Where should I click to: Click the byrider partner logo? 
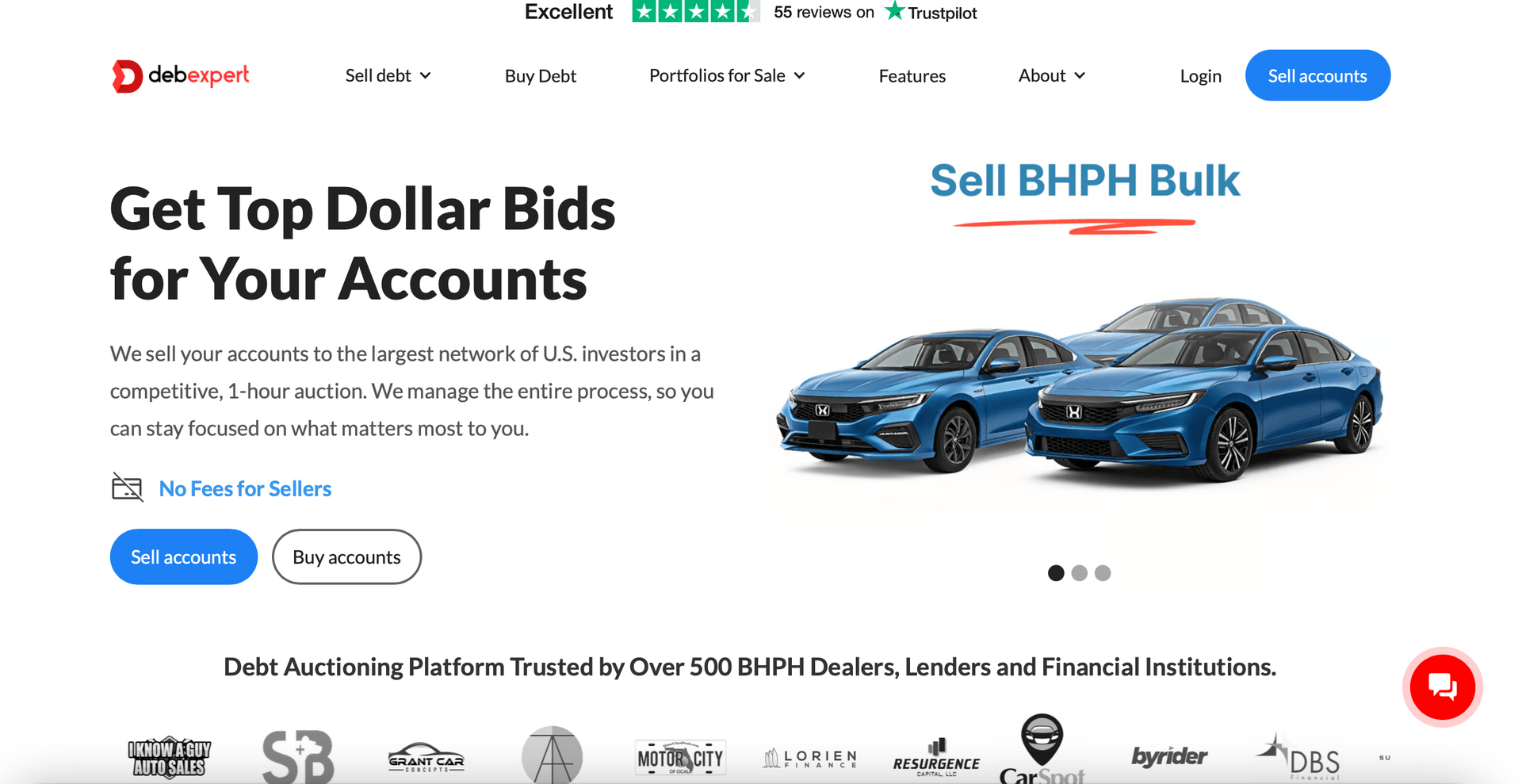pos(1168,757)
